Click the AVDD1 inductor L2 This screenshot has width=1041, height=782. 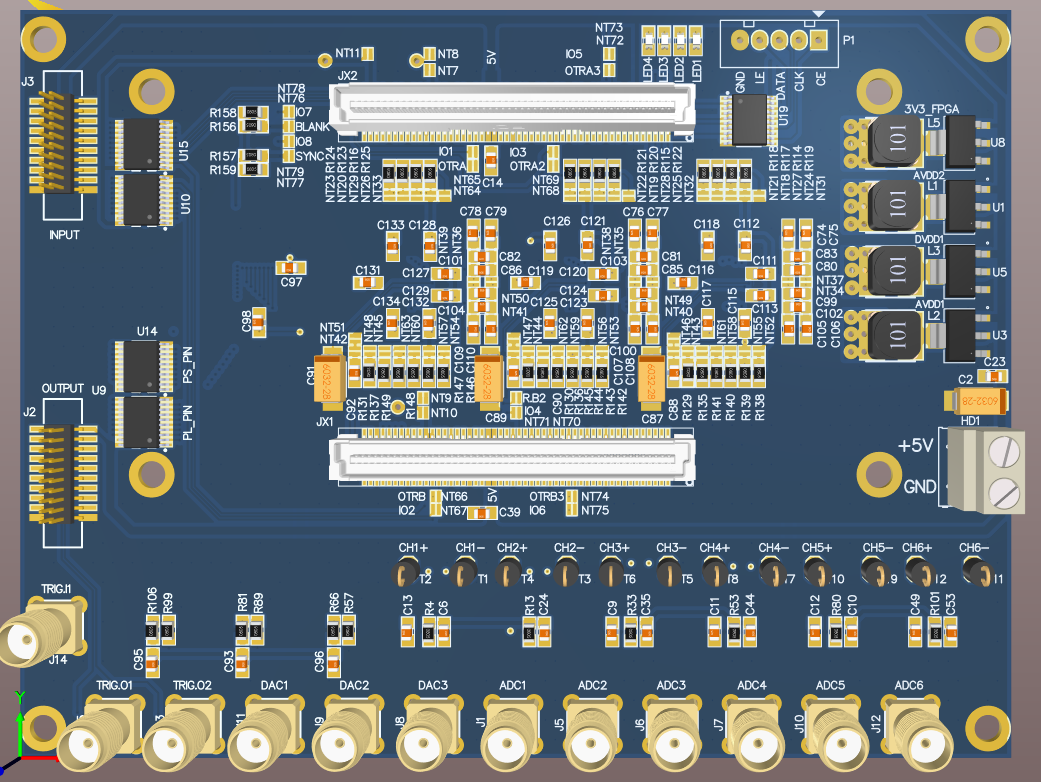point(895,336)
